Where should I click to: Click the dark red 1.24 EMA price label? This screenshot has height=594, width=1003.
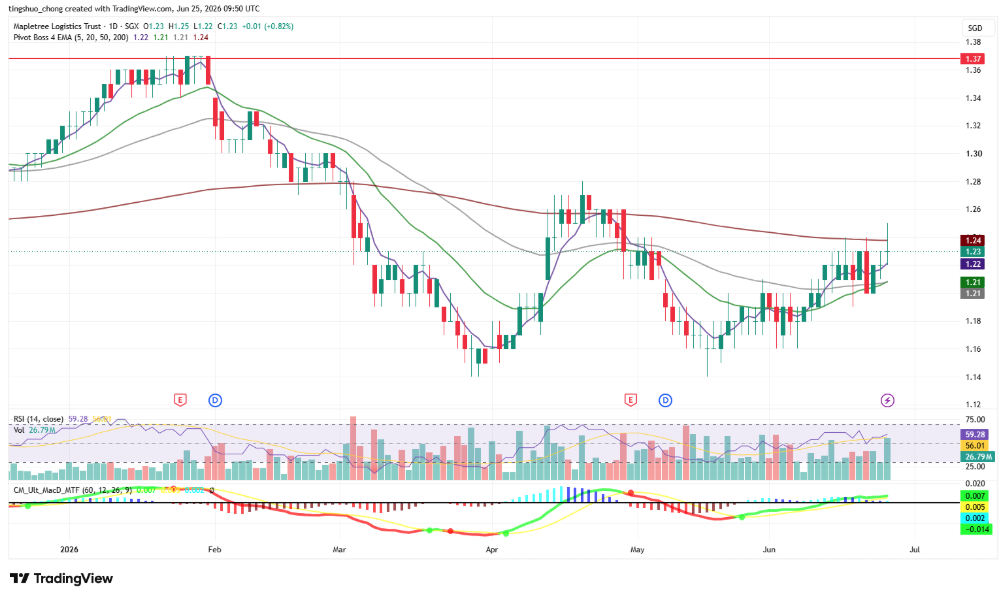[973, 240]
